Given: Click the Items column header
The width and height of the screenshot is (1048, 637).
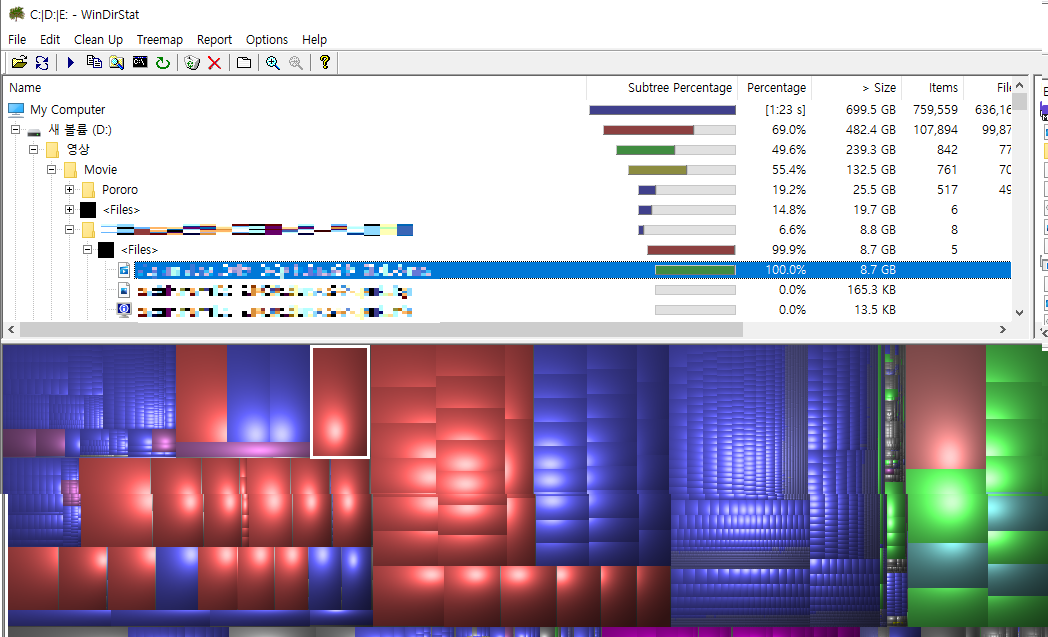Looking at the screenshot, I should point(933,88).
